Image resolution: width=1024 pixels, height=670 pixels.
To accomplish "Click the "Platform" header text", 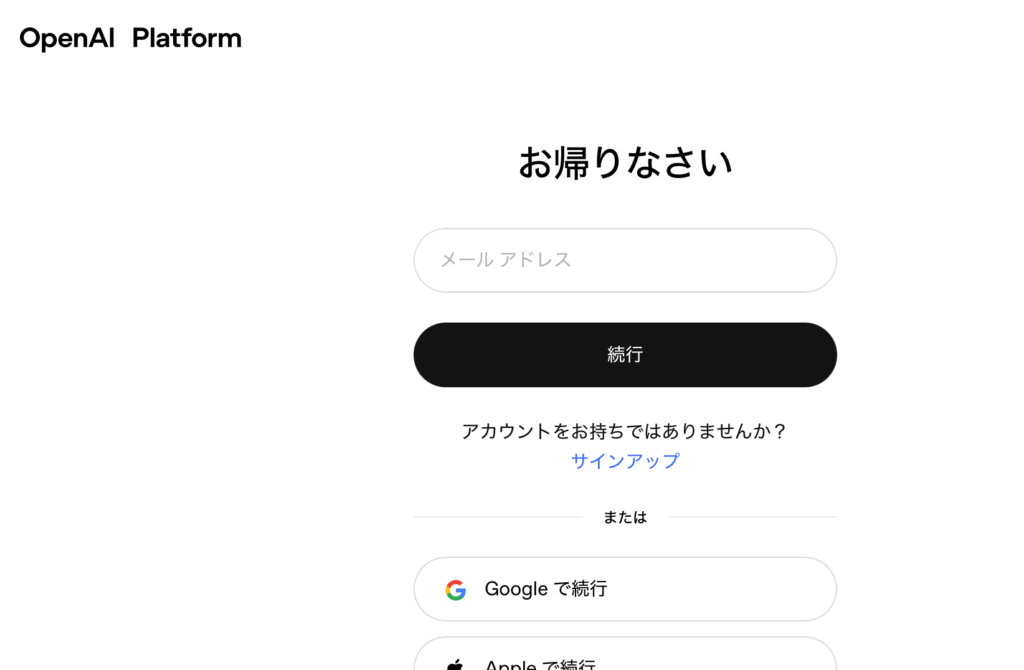I will 187,39.
